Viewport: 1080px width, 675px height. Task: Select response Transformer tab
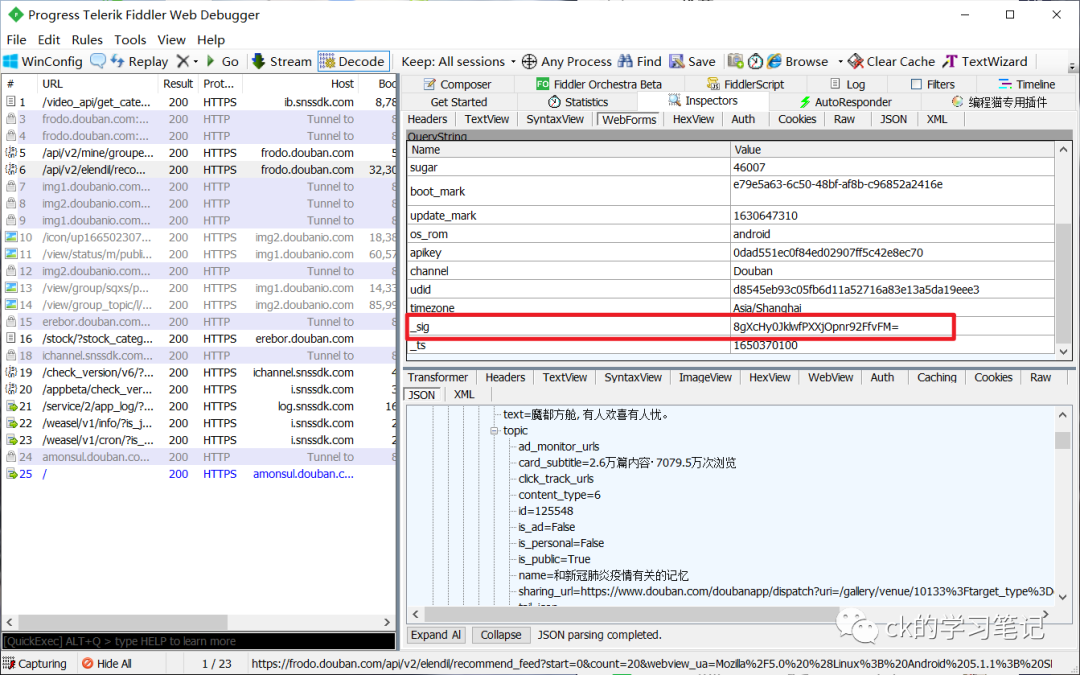(437, 377)
